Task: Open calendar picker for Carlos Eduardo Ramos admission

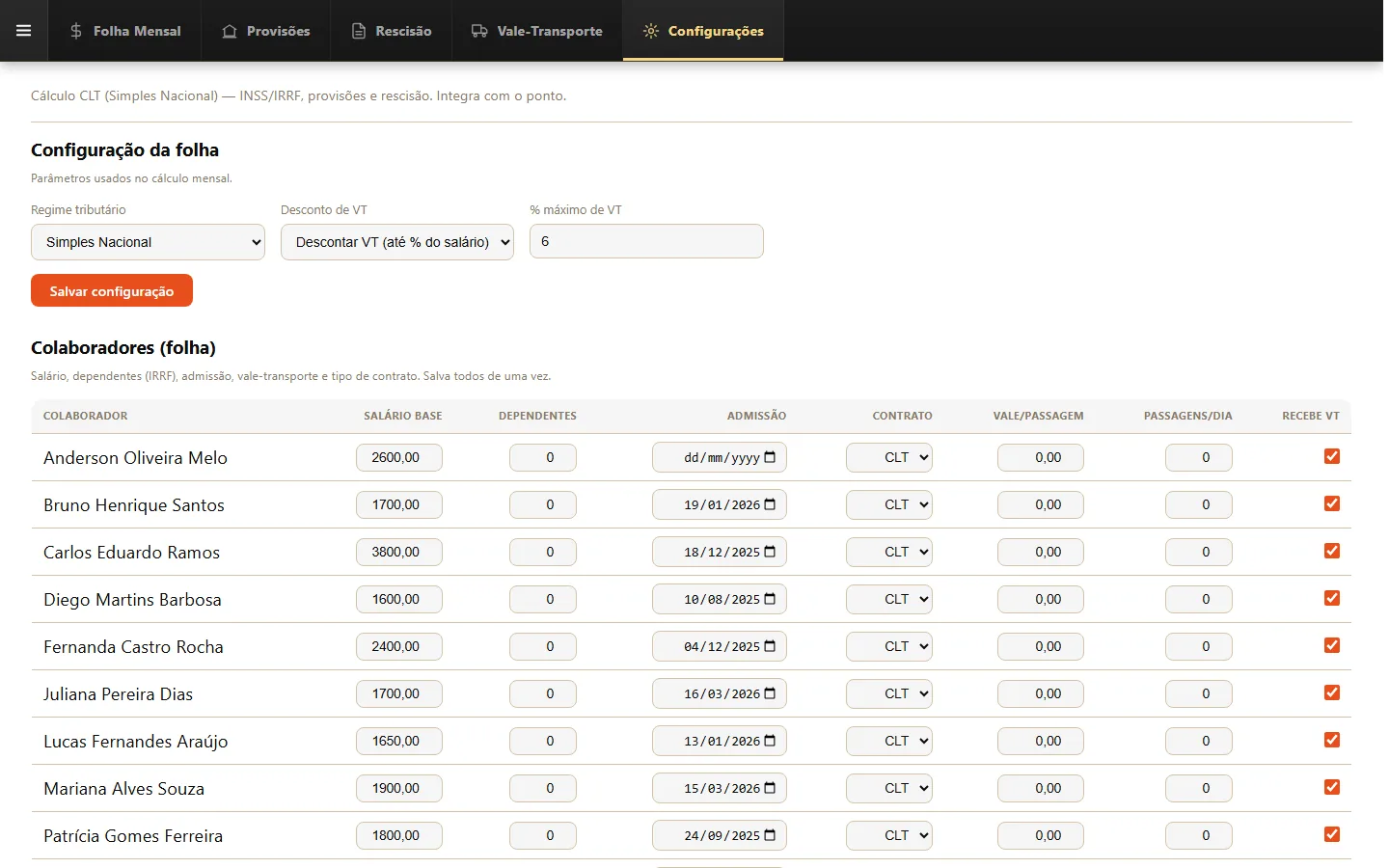Action: [x=770, y=552]
